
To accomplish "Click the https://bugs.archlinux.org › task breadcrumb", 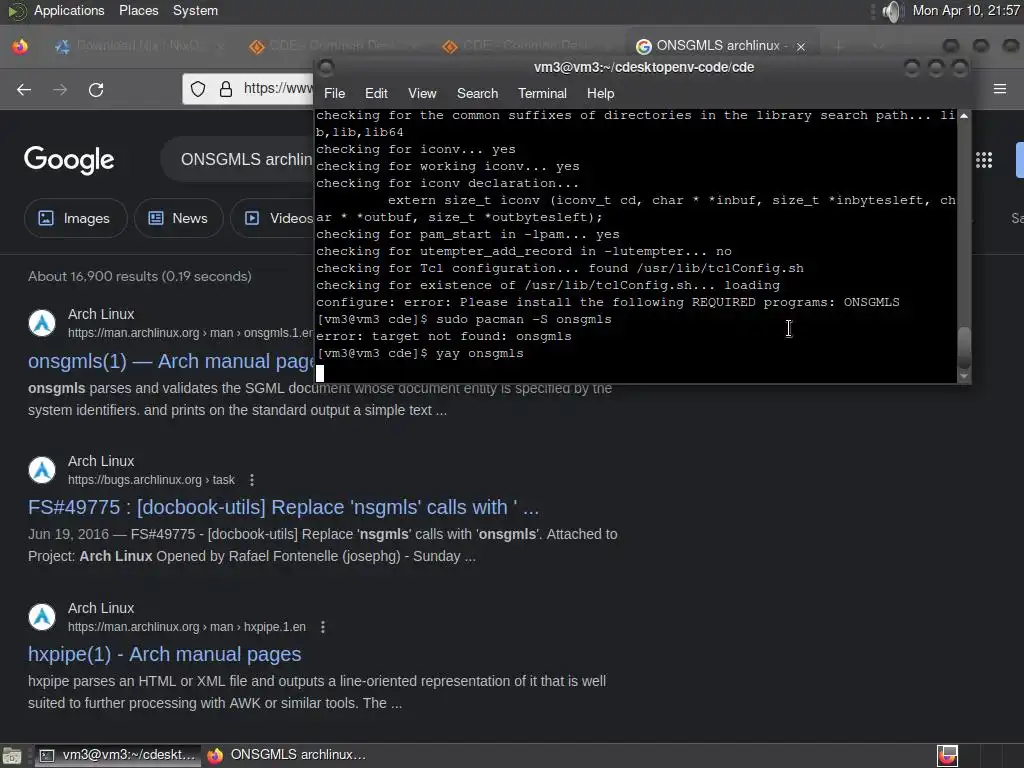I will coord(151,480).
